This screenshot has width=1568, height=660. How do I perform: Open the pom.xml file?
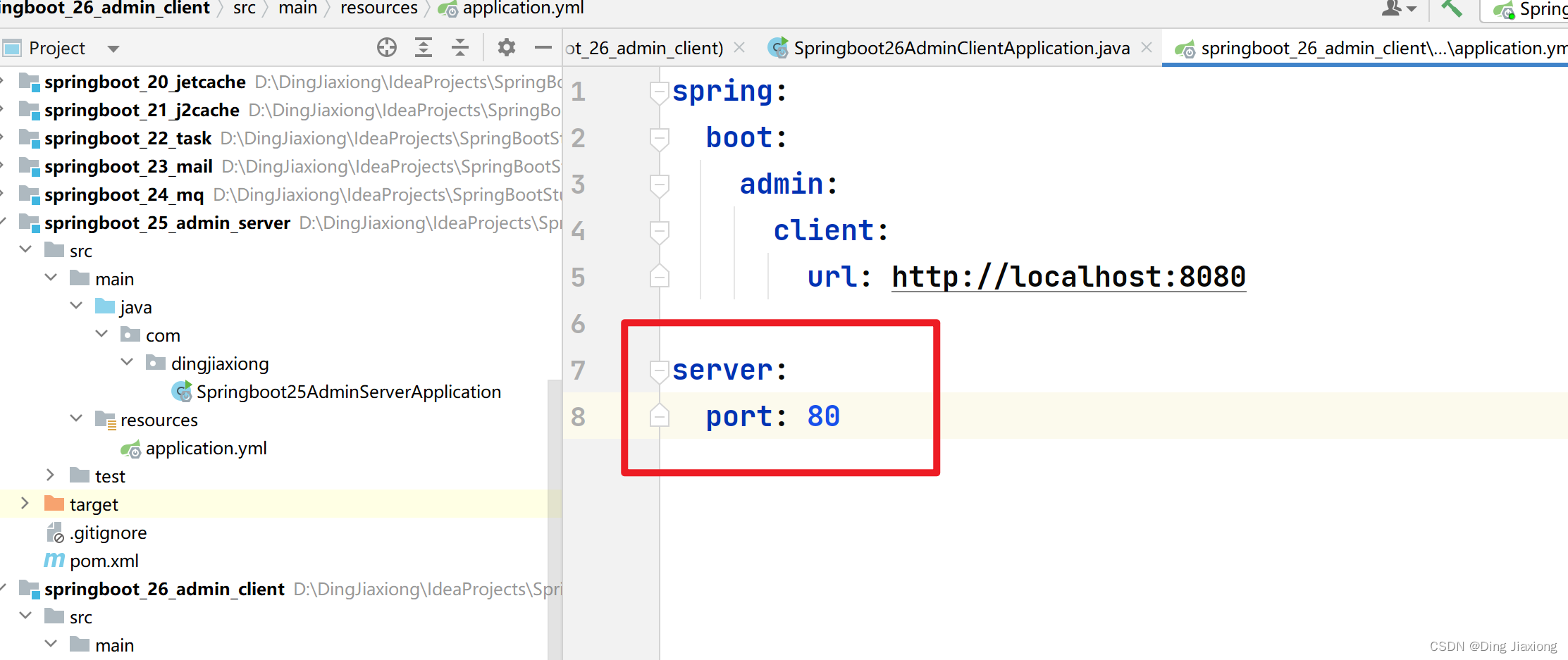(104, 561)
